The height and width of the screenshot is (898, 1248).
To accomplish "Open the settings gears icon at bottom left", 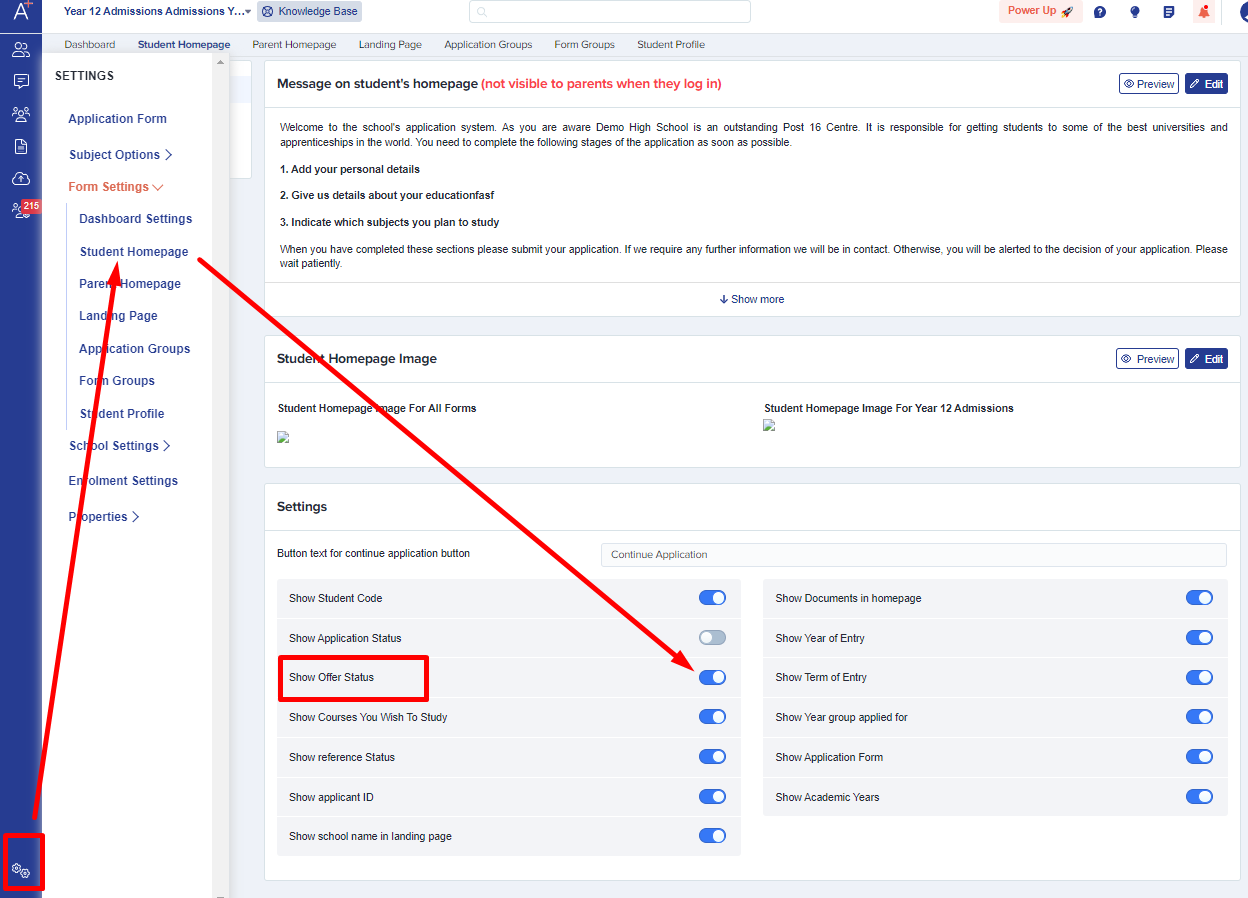I will [21, 870].
